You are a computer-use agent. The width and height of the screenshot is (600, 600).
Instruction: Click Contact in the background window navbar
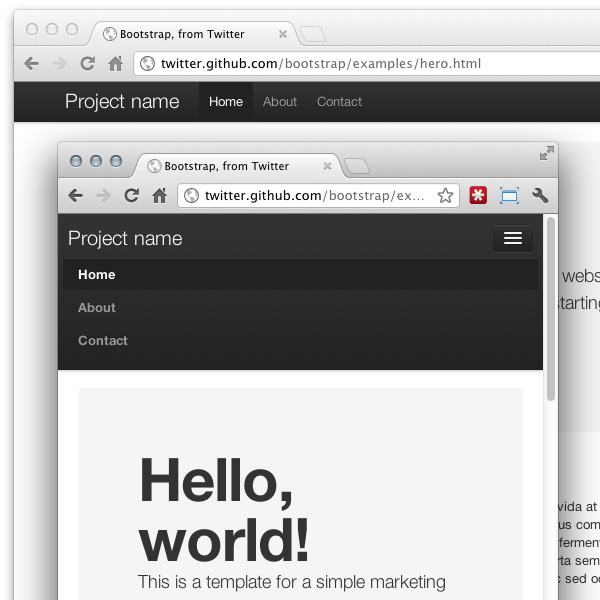(x=339, y=101)
